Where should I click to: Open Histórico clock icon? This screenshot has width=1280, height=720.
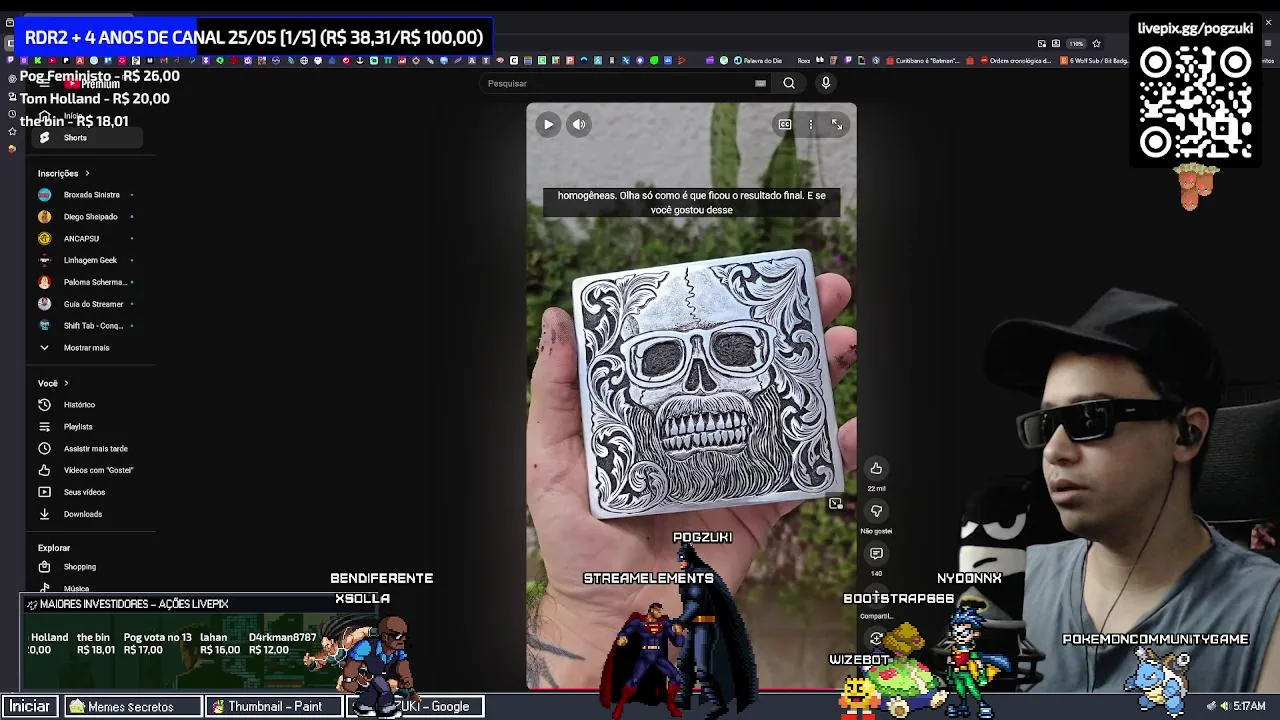(44, 405)
